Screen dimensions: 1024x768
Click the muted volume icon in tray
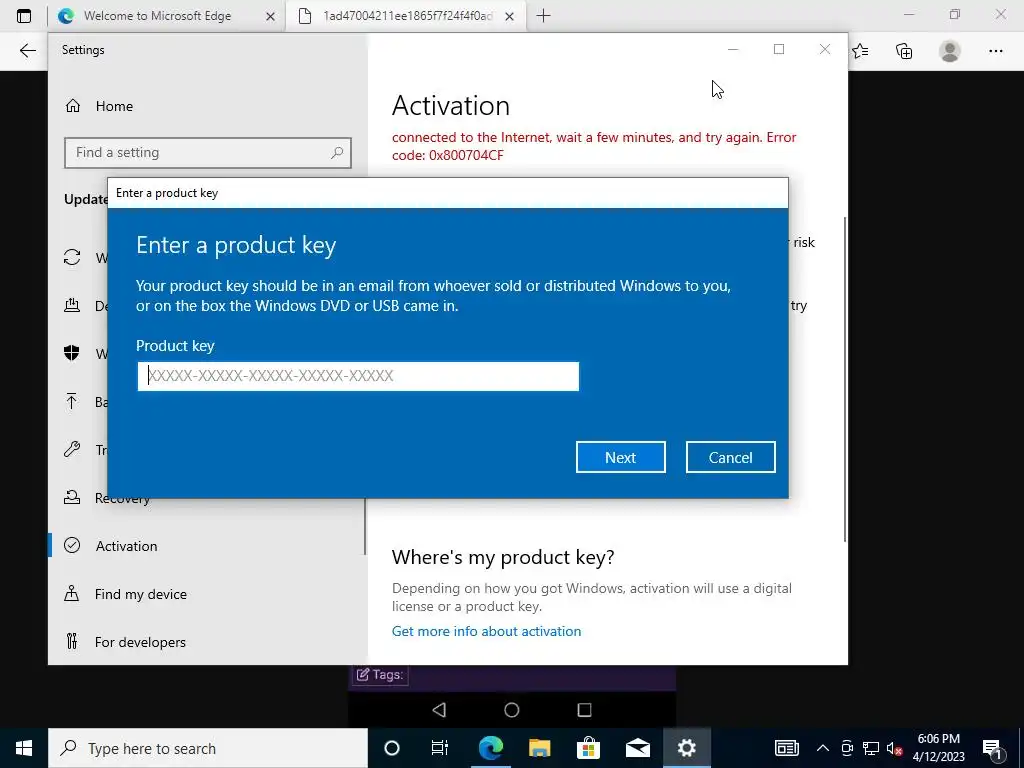[x=895, y=748]
